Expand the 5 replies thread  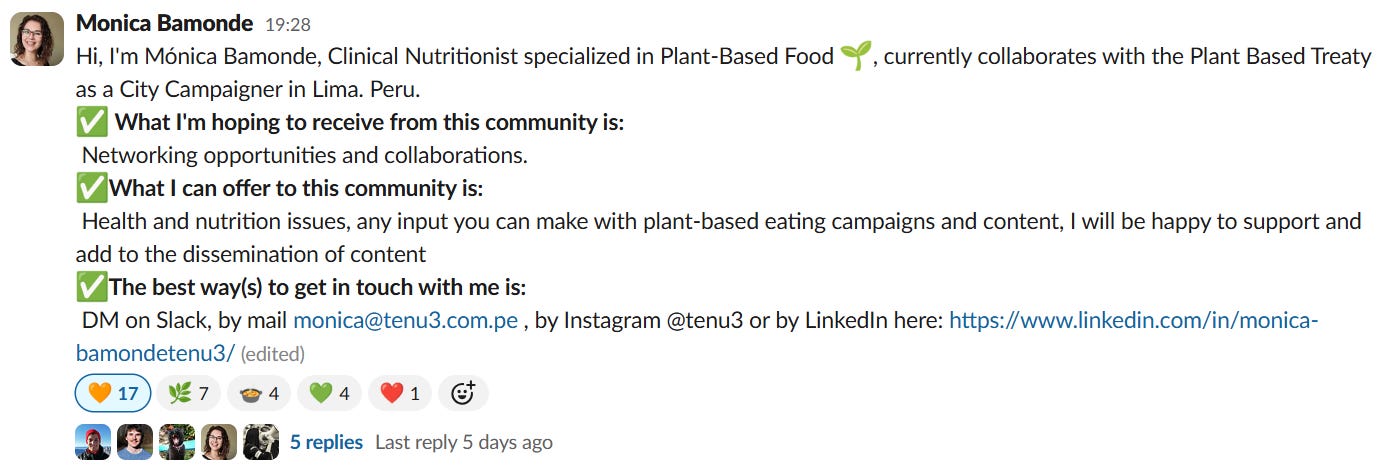[x=326, y=442]
